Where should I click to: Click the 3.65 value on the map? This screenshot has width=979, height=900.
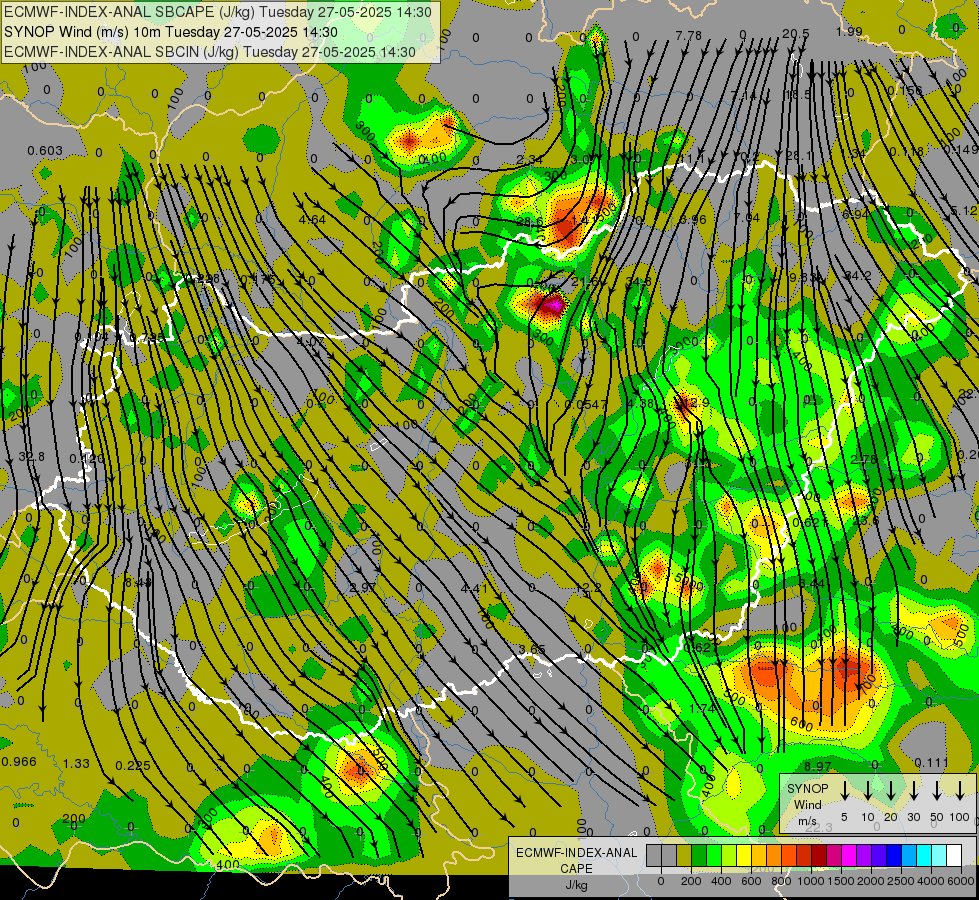point(532,650)
